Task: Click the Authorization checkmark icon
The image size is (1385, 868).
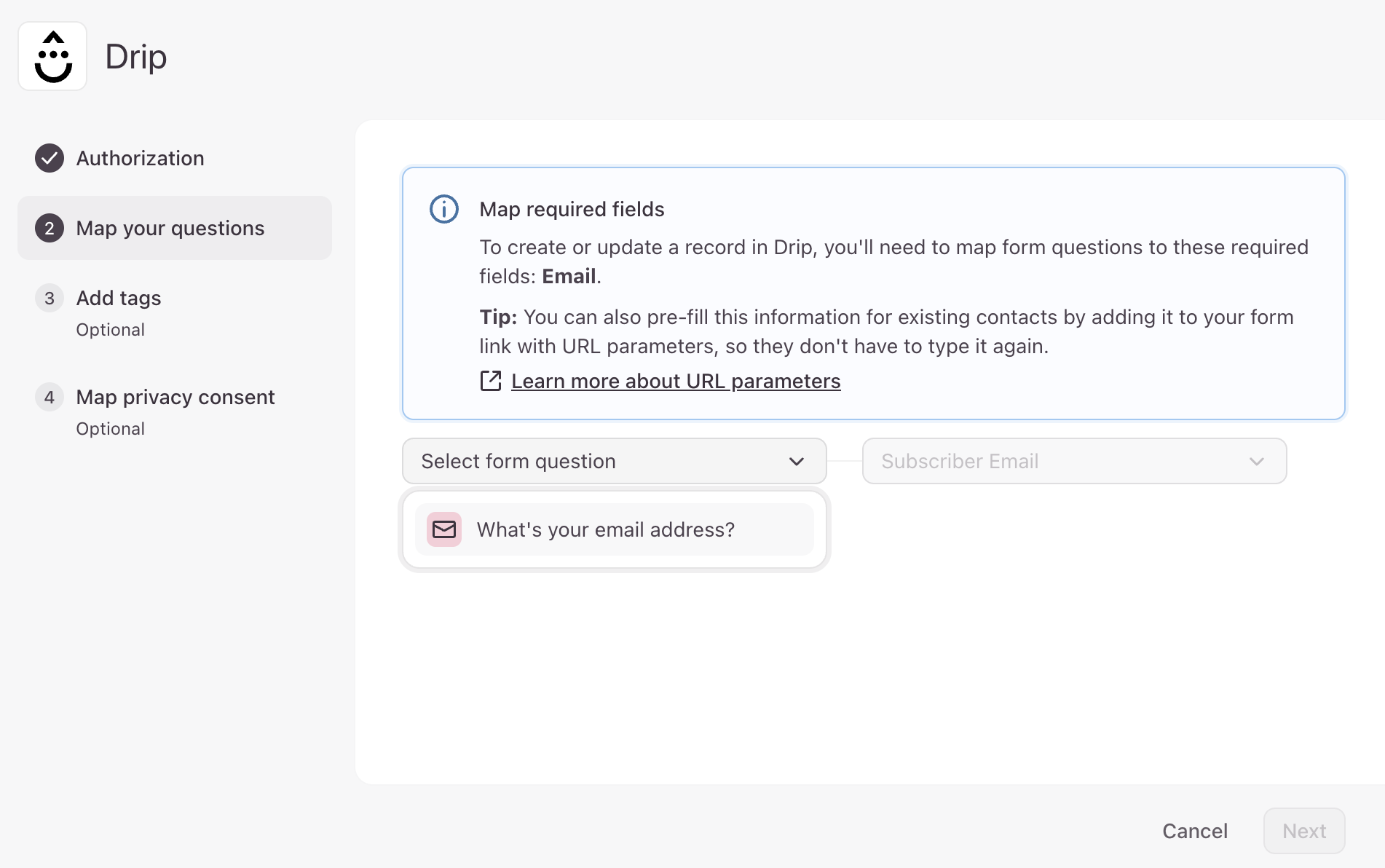Action: click(50, 158)
